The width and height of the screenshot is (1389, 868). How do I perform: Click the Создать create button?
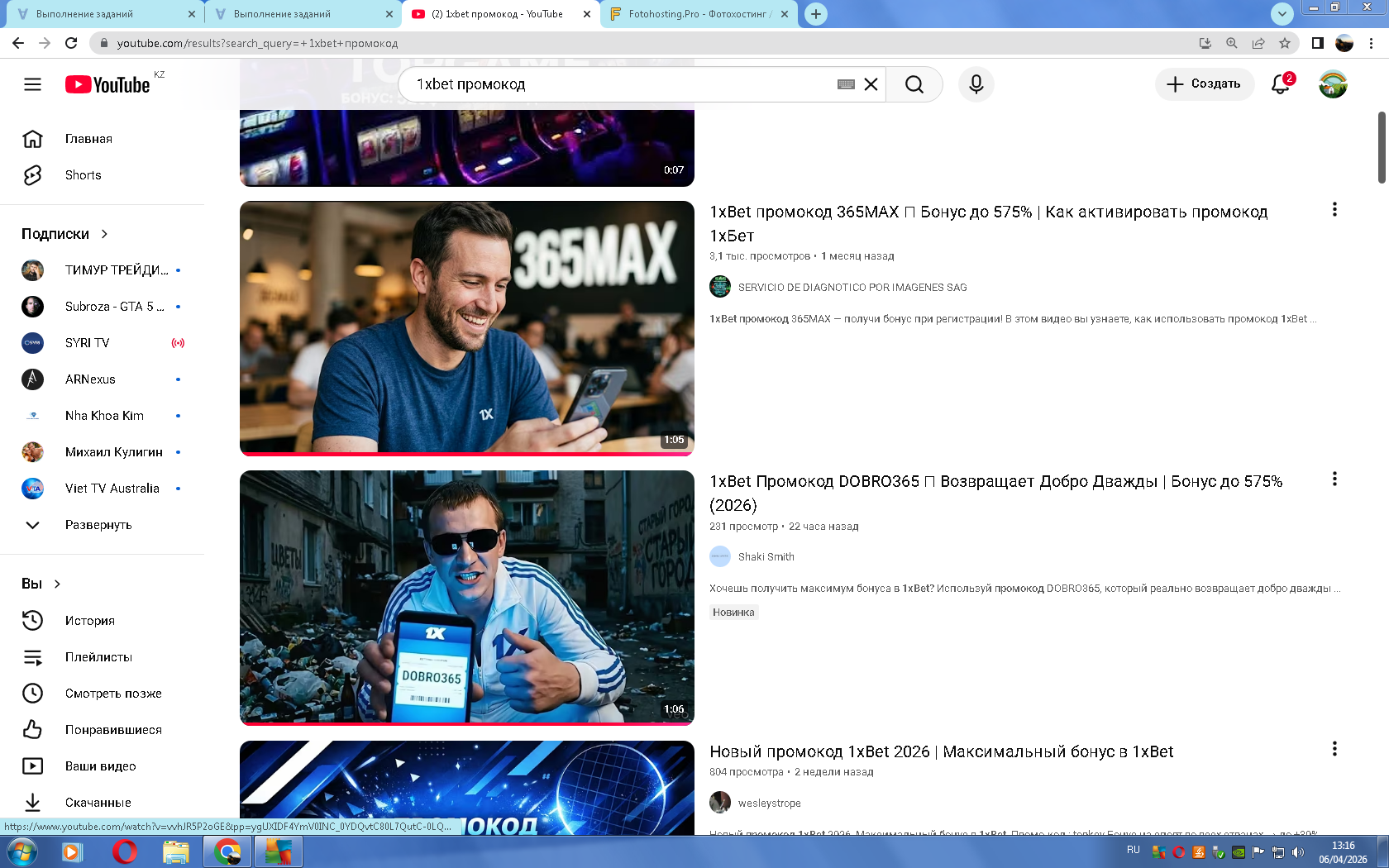point(1205,84)
